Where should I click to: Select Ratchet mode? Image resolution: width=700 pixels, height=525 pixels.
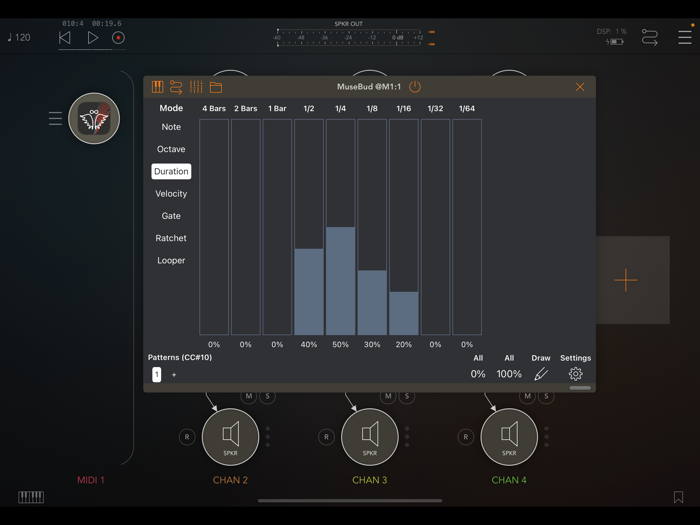click(171, 238)
